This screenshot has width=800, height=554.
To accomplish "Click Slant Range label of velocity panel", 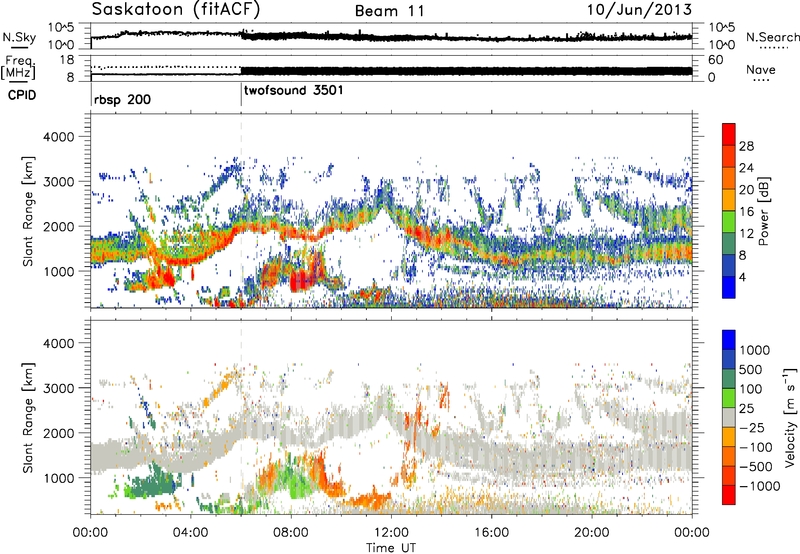I will click(28, 417).
